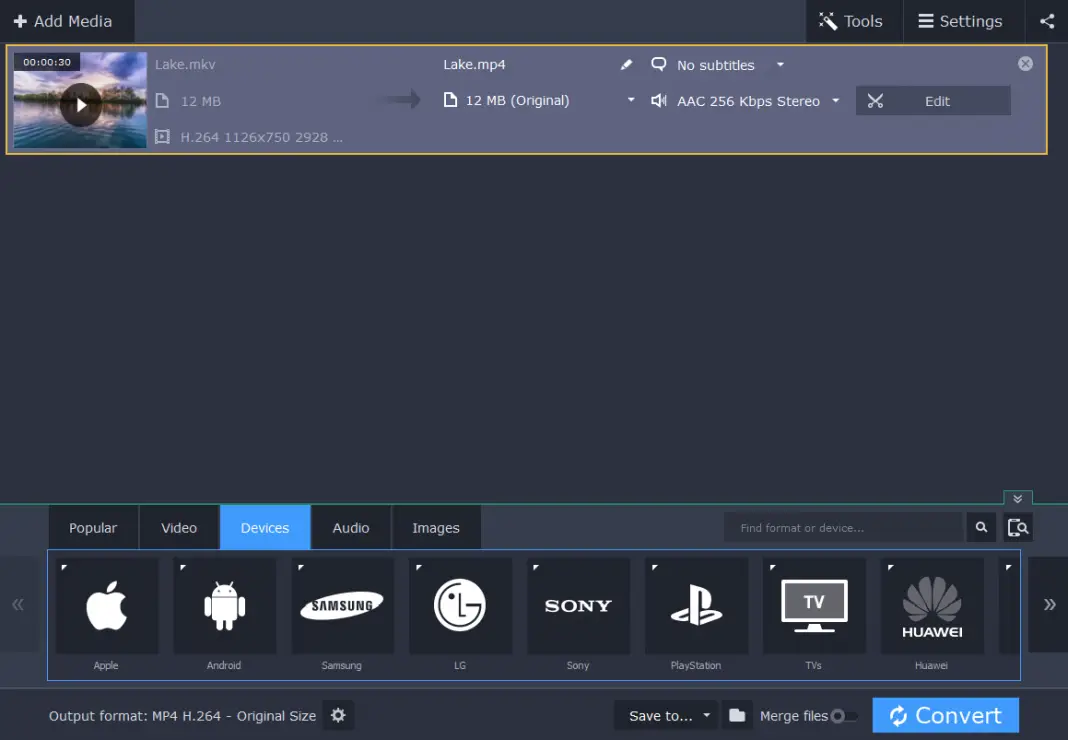Open output format settings gear
This screenshot has height=740, width=1068.
click(338, 715)
